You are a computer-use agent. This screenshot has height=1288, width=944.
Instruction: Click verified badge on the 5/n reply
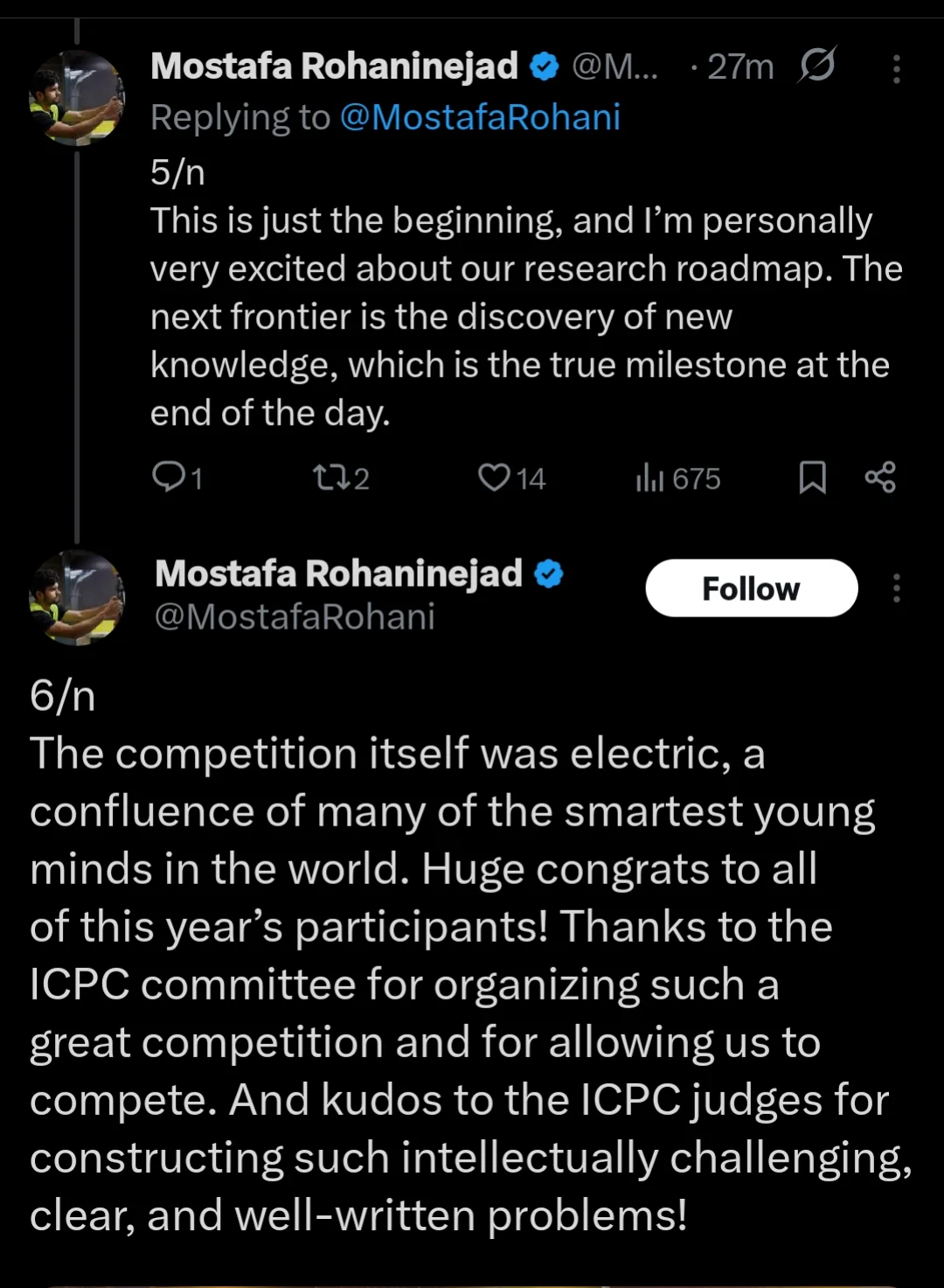(545, 66)
